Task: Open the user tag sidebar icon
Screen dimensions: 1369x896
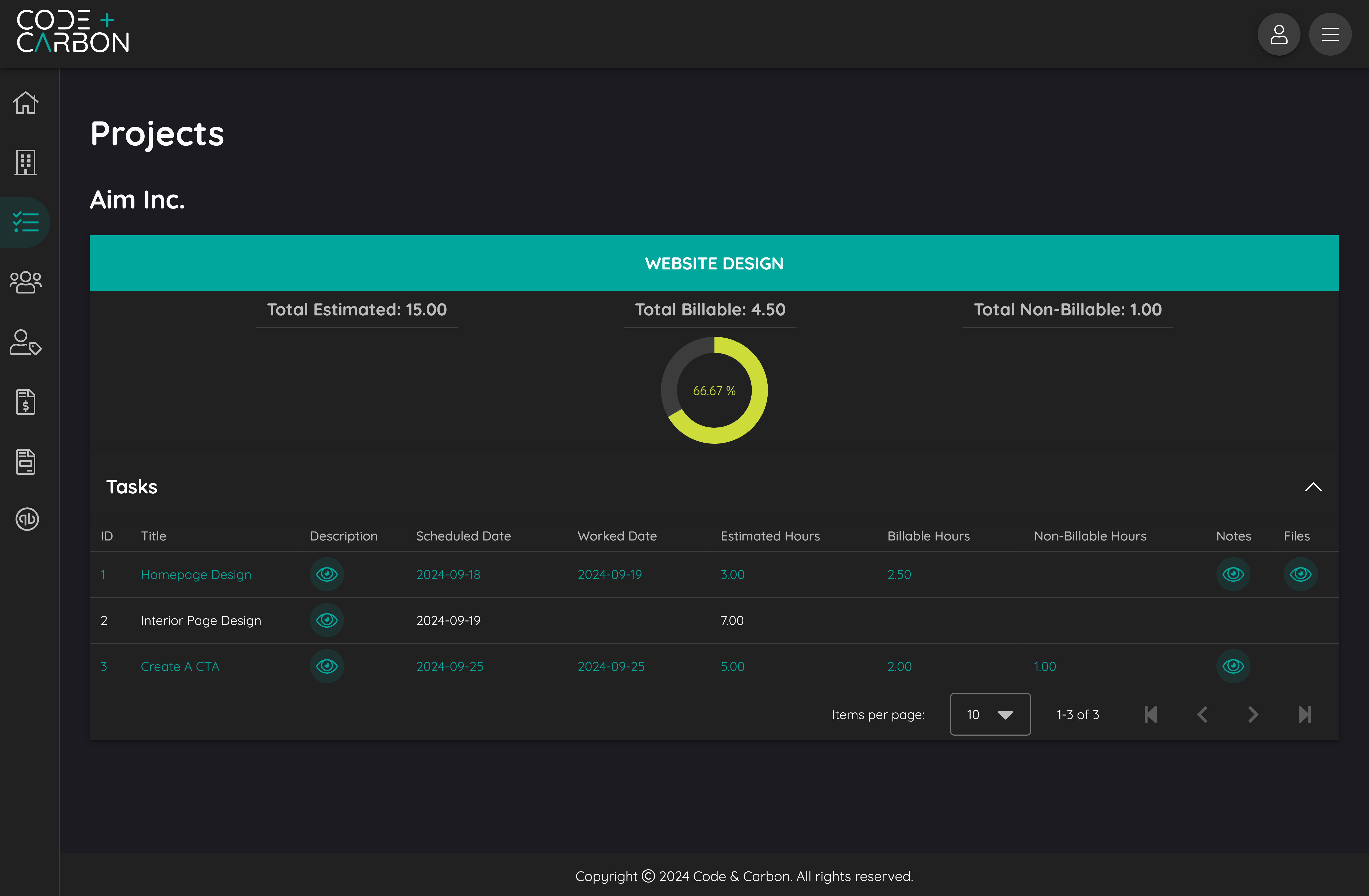Action: [x=26, y=342]
